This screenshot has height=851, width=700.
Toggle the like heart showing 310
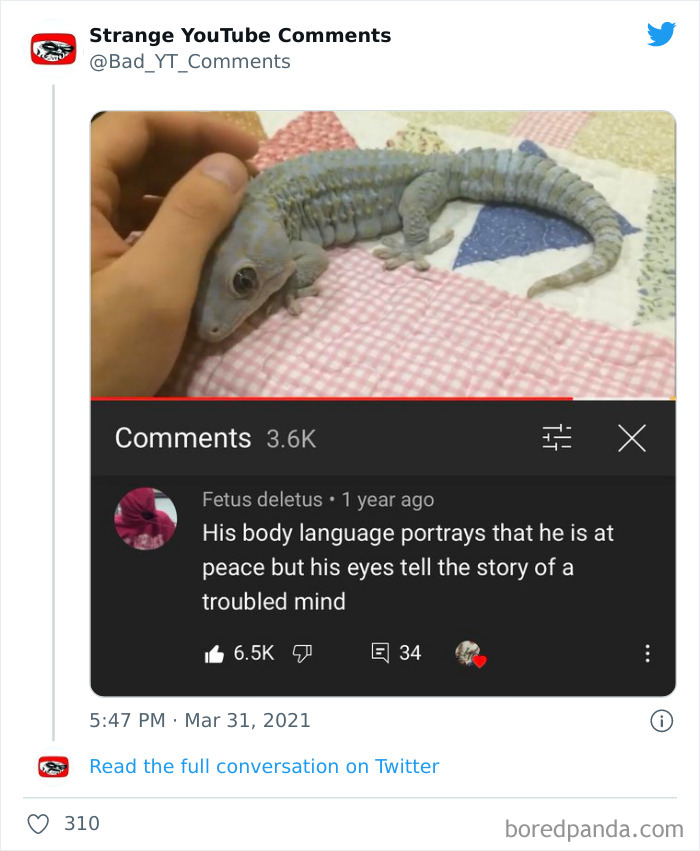(x=38, y=823)
